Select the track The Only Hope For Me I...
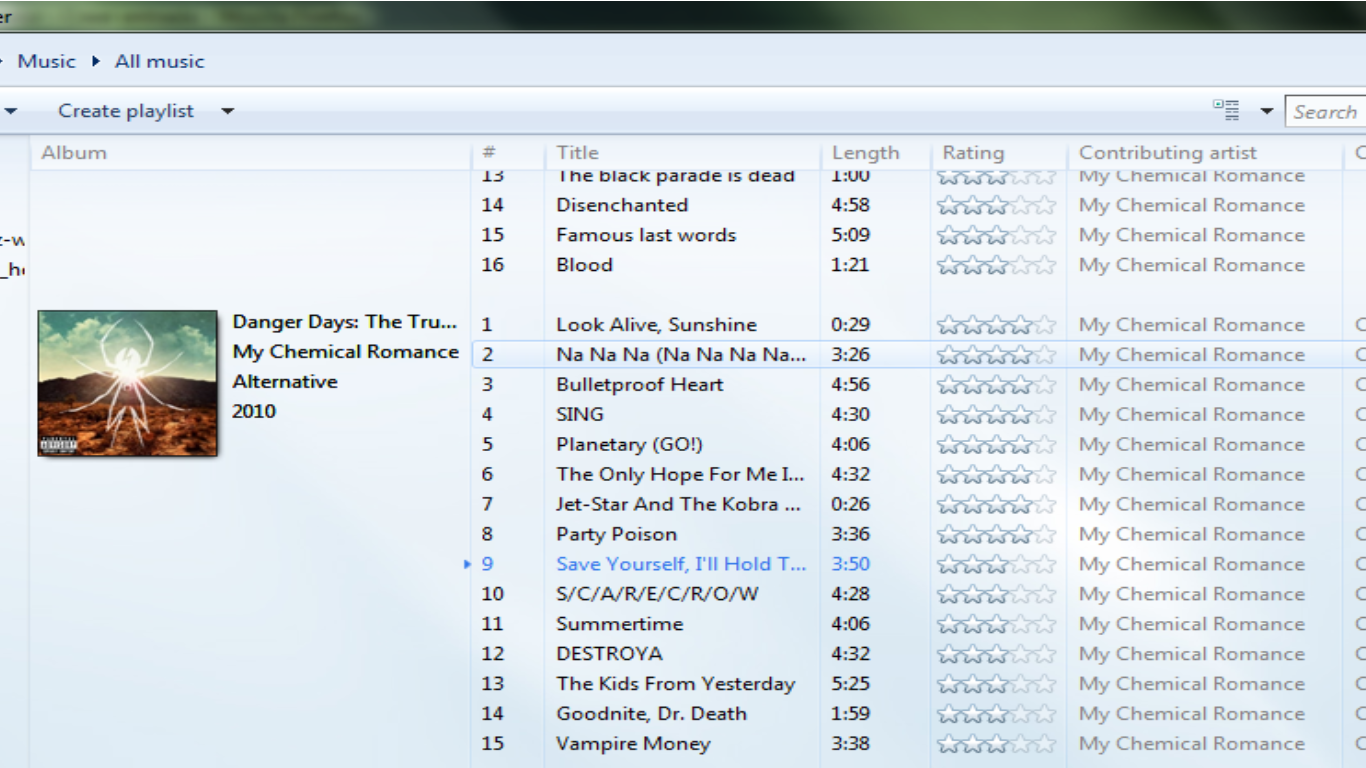Image resolution: width=1366 pixels, height=768 pixels. click(680, 475)
